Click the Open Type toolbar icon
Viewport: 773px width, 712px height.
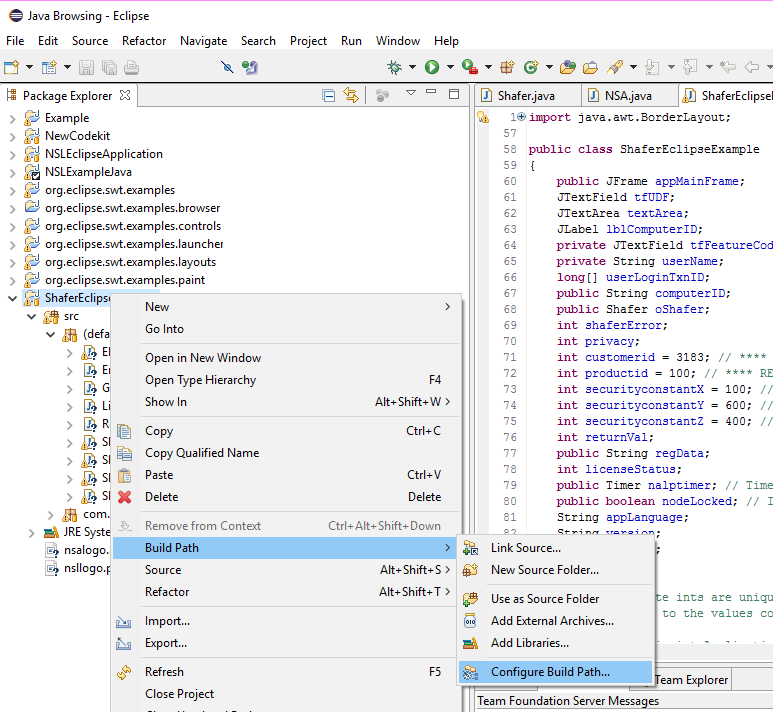pyautogui.click(x=568, y=67)
